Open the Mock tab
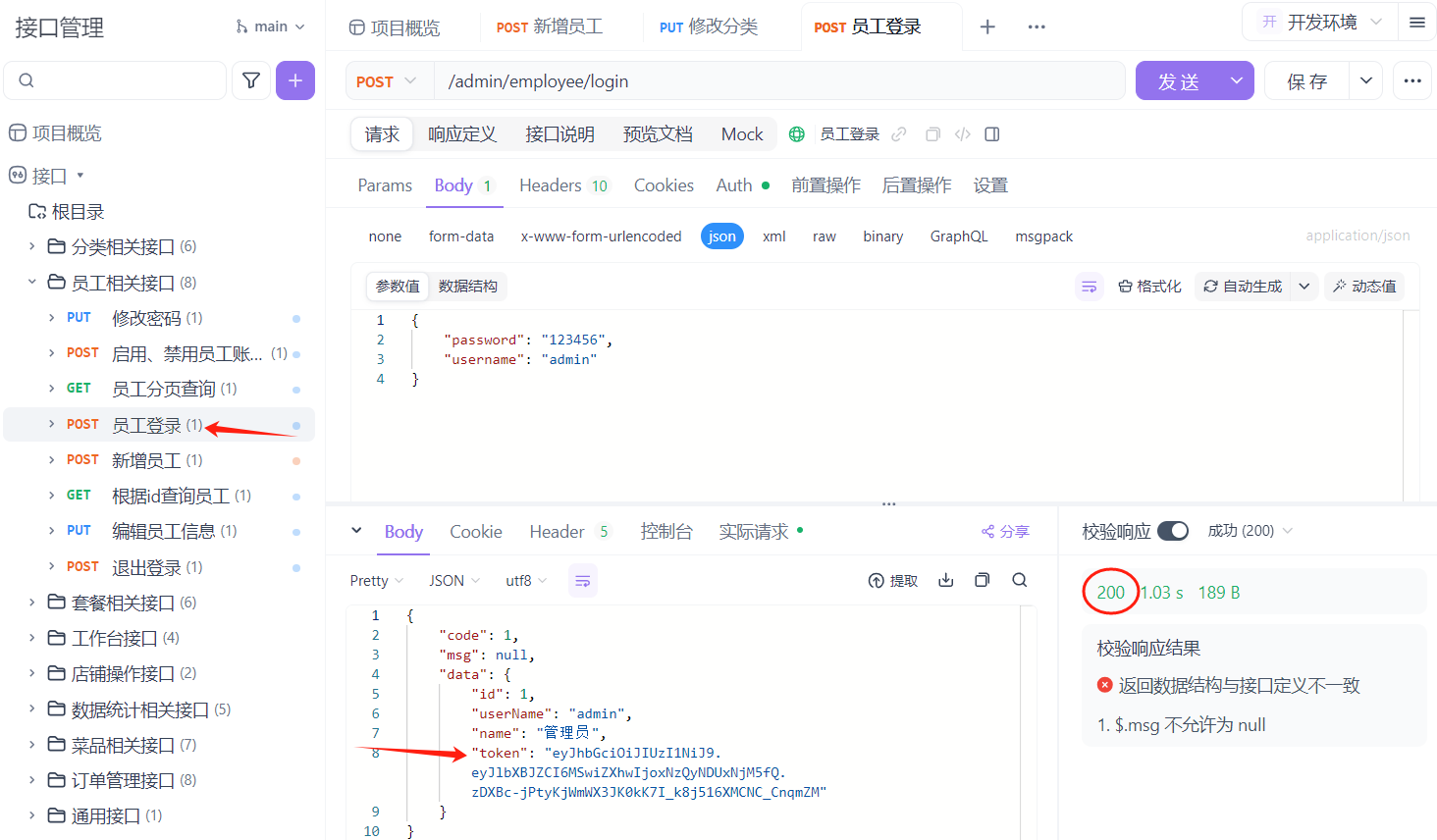 point(742,134)
